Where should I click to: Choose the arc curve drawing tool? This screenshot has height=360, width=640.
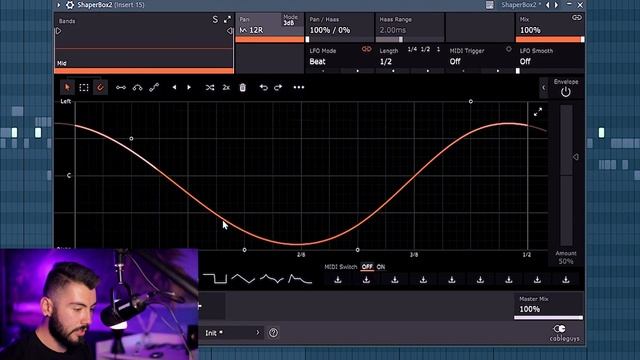[x=138, y=87]
